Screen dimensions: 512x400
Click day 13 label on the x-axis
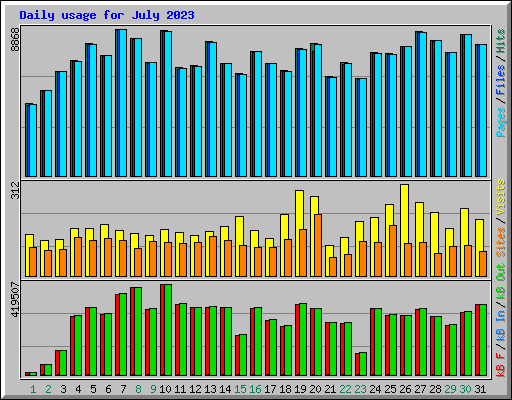210,389
